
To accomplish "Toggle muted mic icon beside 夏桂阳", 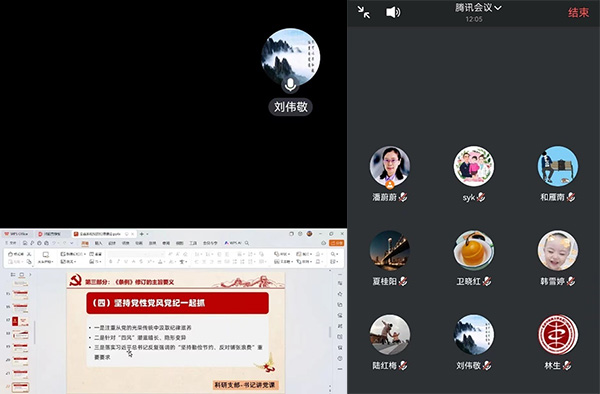I will coord(403,281).
